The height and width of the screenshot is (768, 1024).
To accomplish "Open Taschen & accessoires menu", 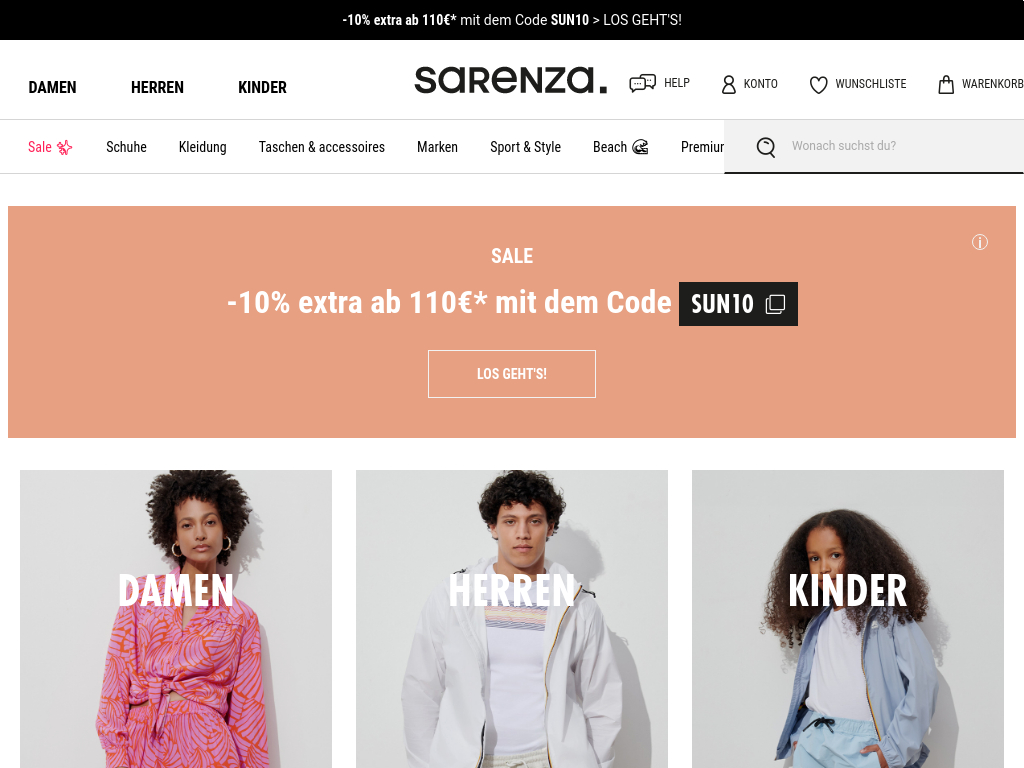I will [x=321, y=147].
